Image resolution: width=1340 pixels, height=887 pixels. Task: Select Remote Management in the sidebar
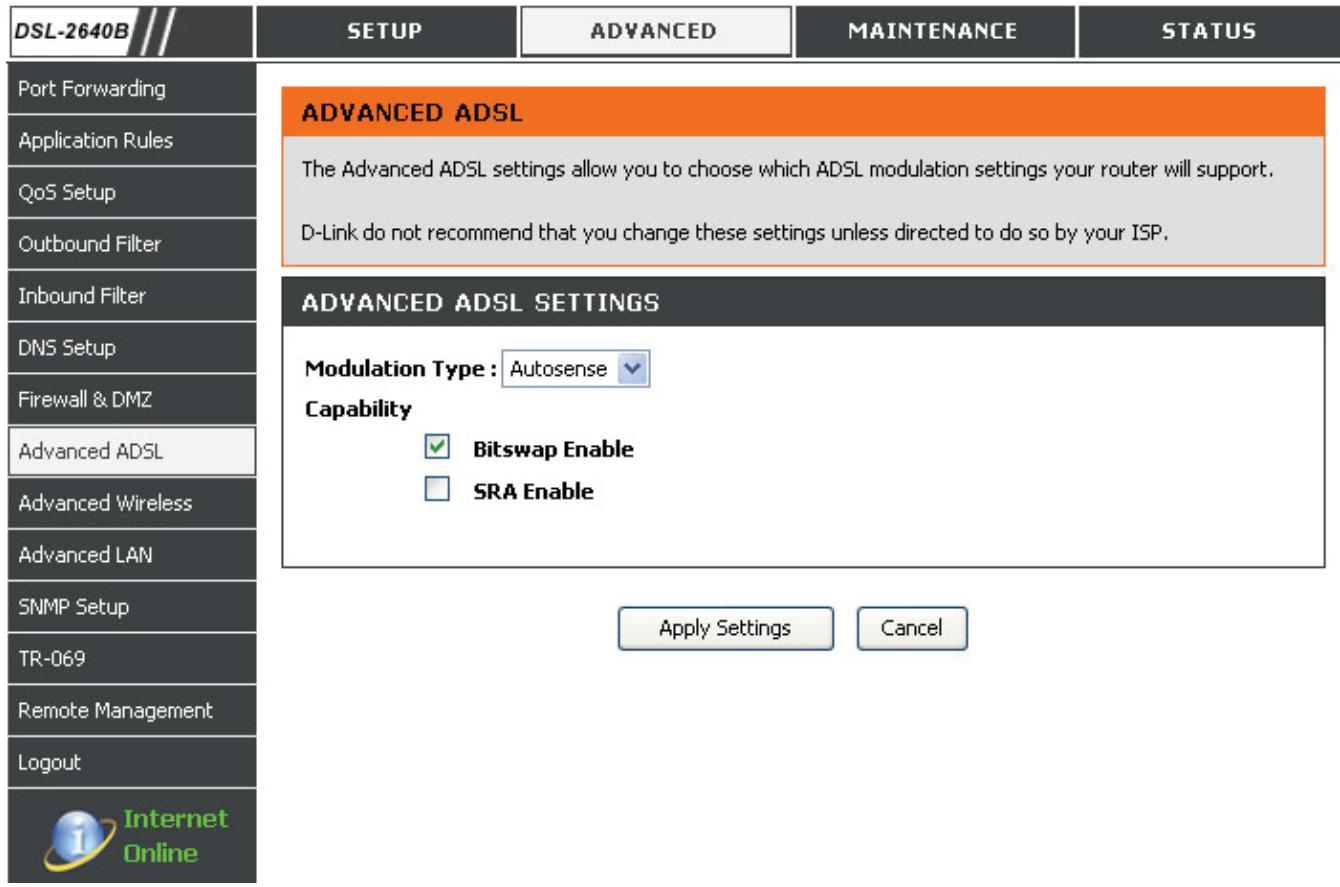(x=128, y=711)
